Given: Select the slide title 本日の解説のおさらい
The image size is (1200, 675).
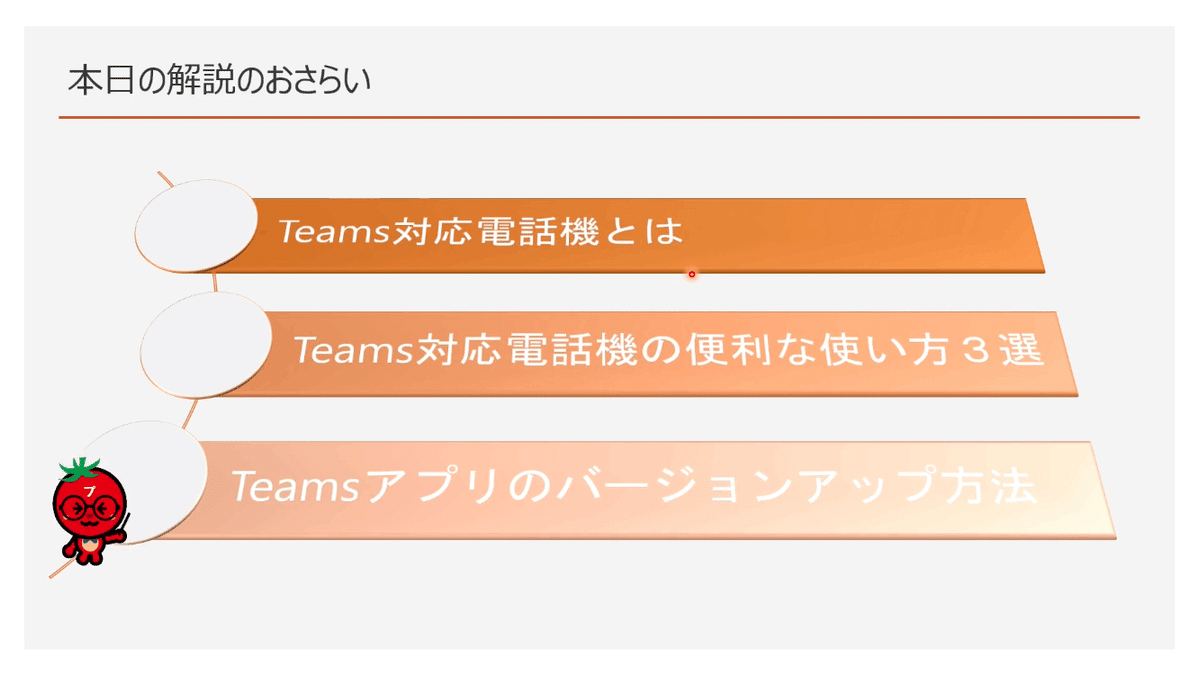Looking at the screenshot, I should click(x=219, y=80).
